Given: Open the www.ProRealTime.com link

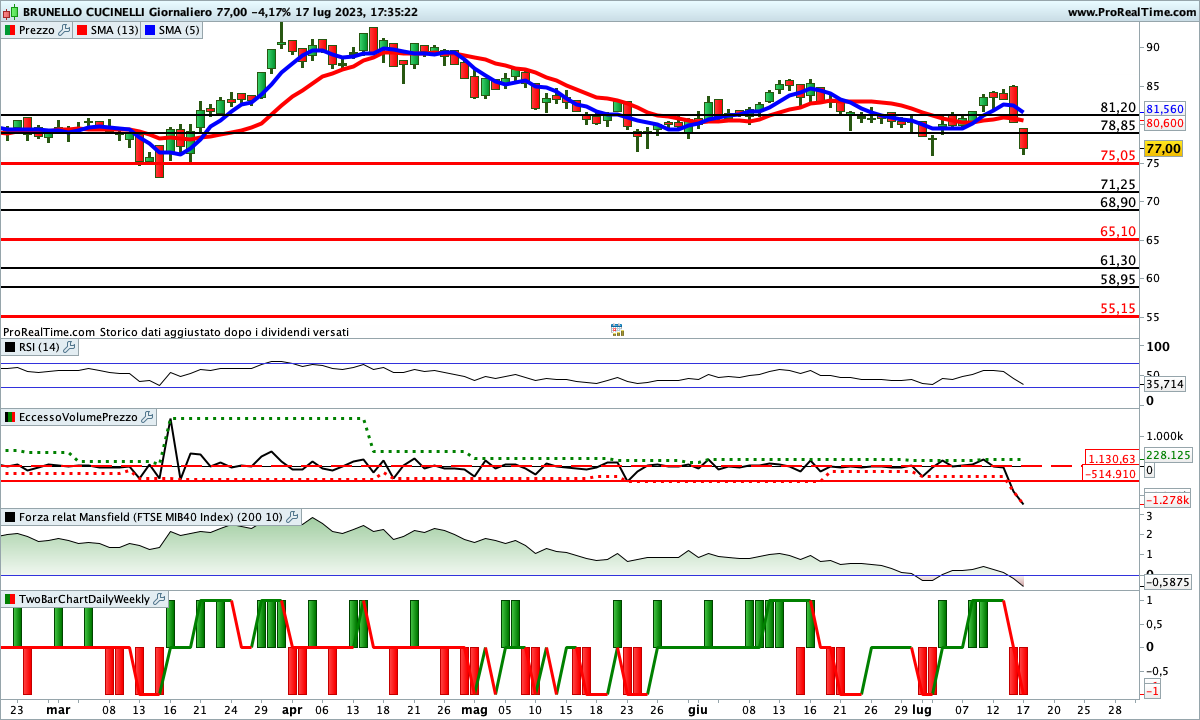Looking at the screenshot, I should pyautogui.click(x=1132, y=12).
